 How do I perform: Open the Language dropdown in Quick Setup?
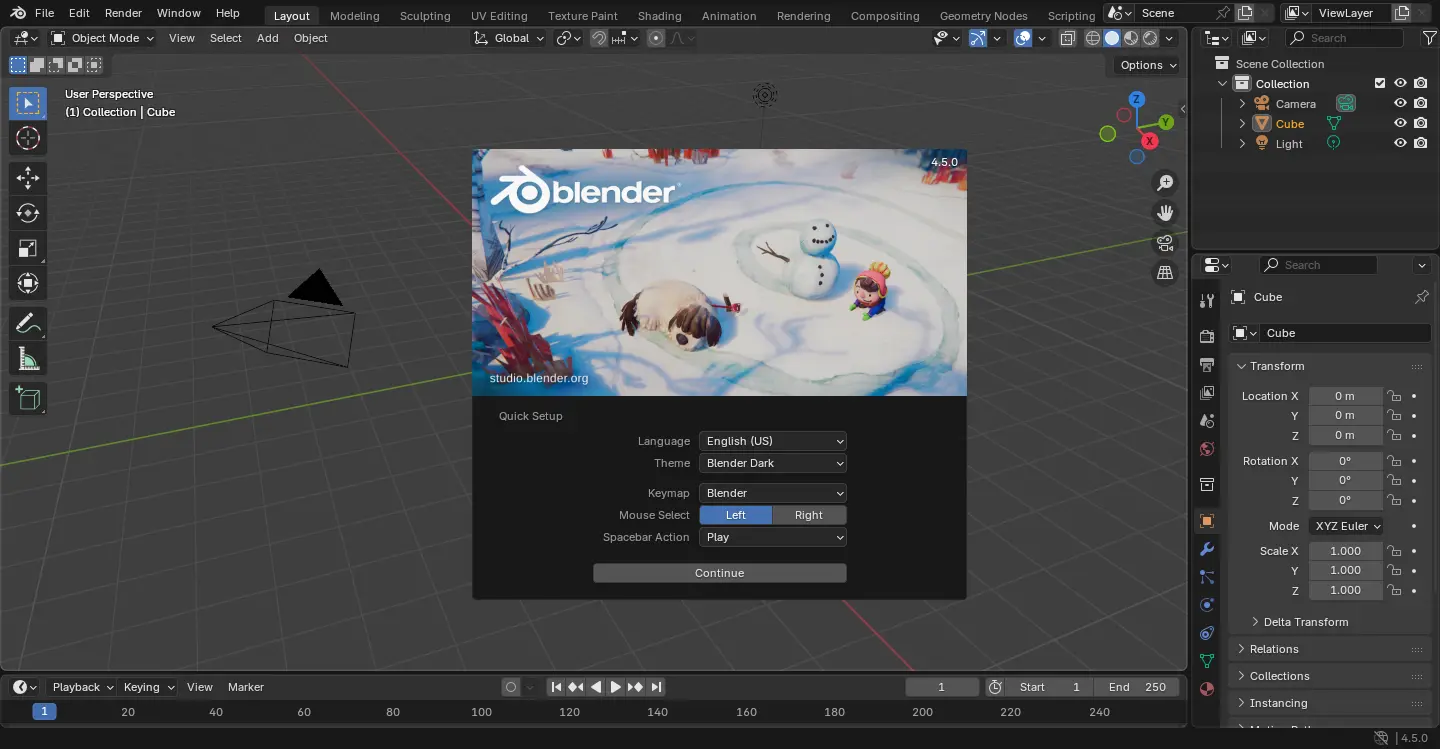(773, 441)
